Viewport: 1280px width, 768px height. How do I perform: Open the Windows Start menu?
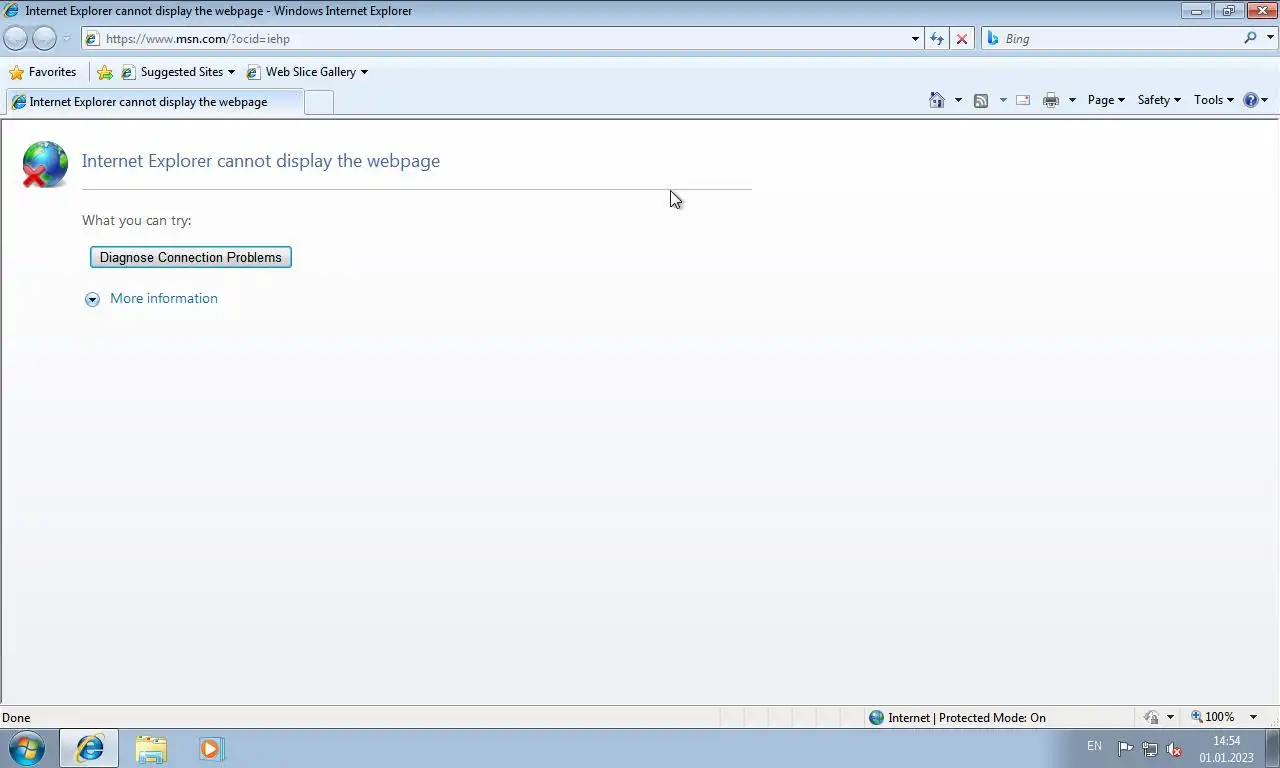(26, 748)
